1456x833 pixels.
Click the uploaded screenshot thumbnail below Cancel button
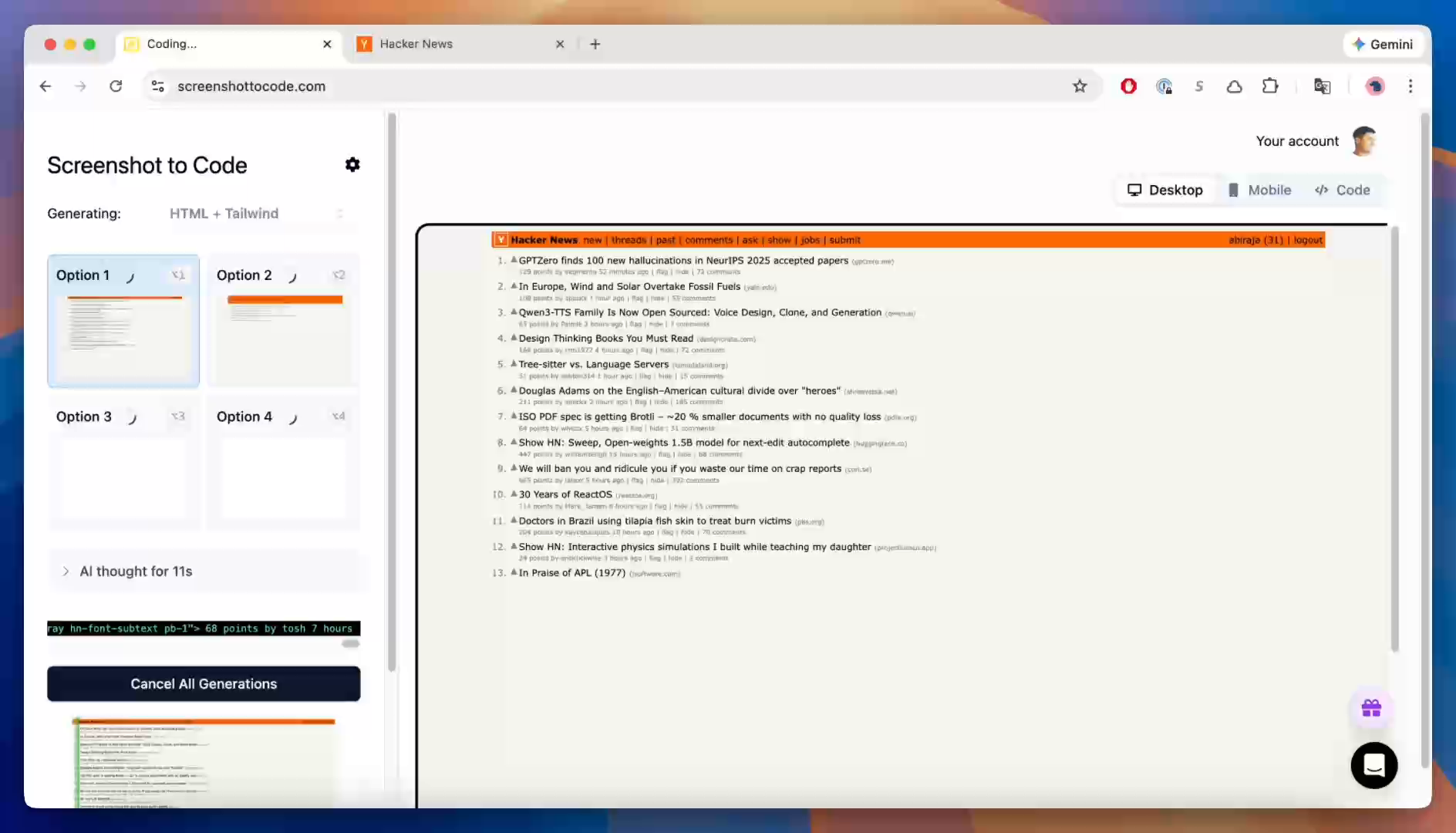pyautogui.click(x=204, y=761)
